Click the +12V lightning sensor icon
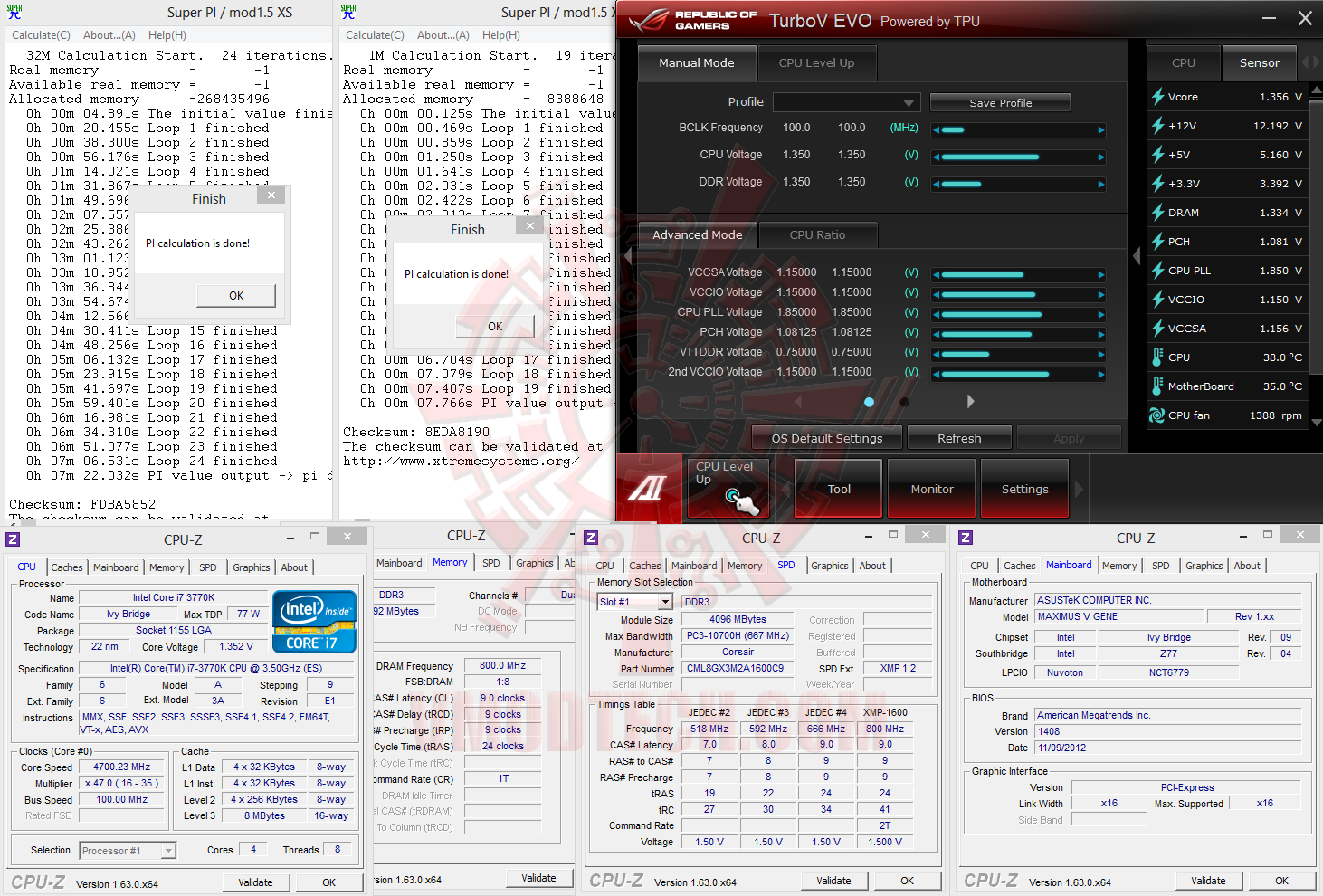This screenshot has width=1323, height=896. [x=1157, y=126]
